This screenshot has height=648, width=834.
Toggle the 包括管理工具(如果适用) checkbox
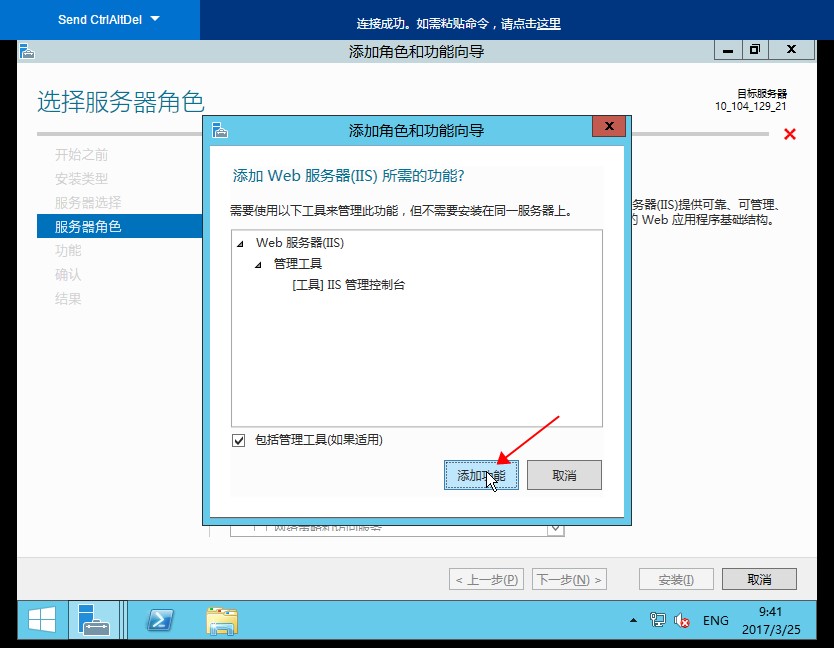click(x=238, y=440)
